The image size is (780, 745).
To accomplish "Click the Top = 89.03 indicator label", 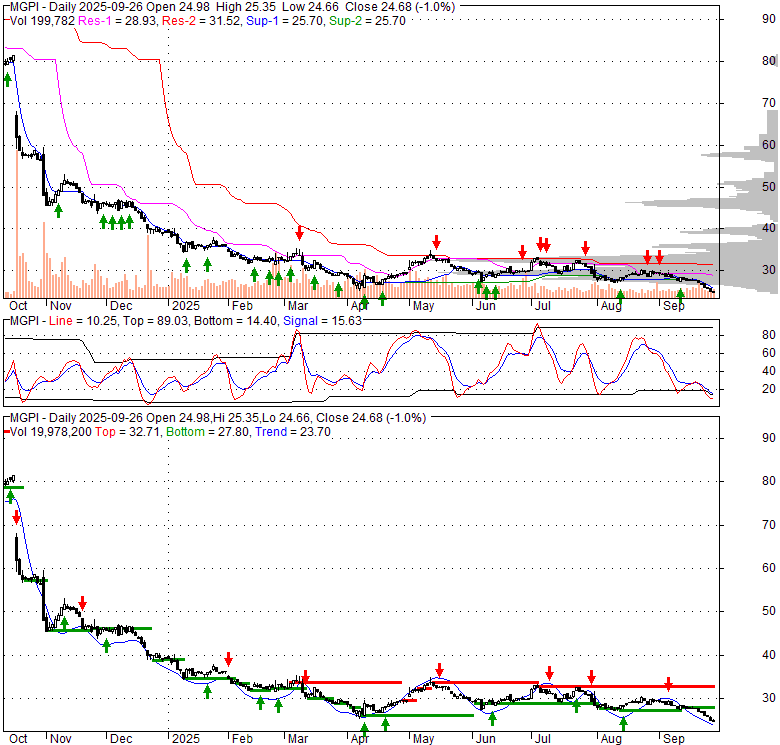I will pos(156,321).
